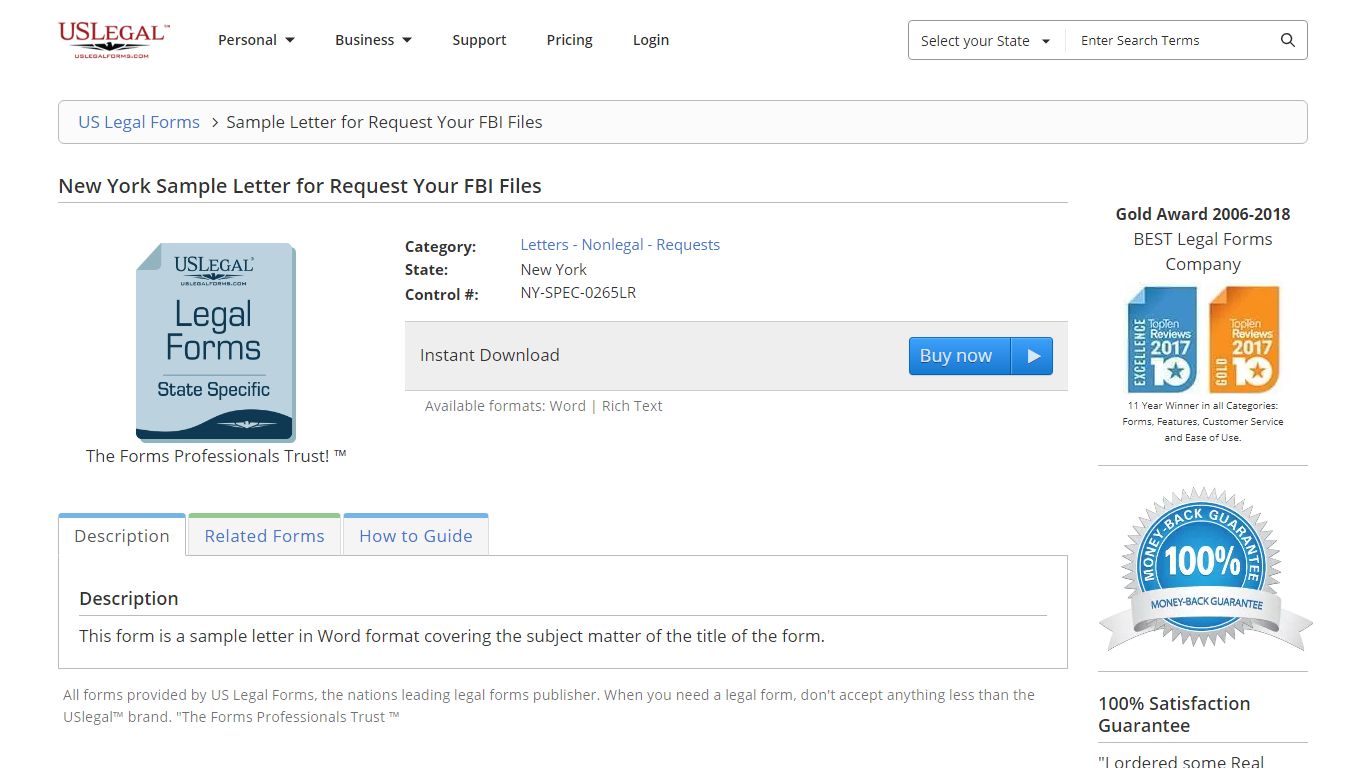Click the Login link
This screenshot has width=1366, height=768.
click(x=651, y=40)
